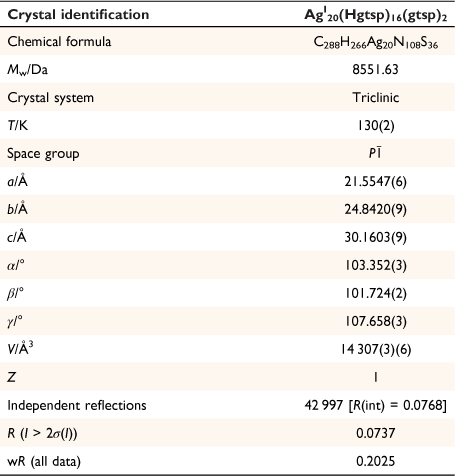
Task: Select the beta angle value 101.724(2)
Action: [x=375, y=293]
